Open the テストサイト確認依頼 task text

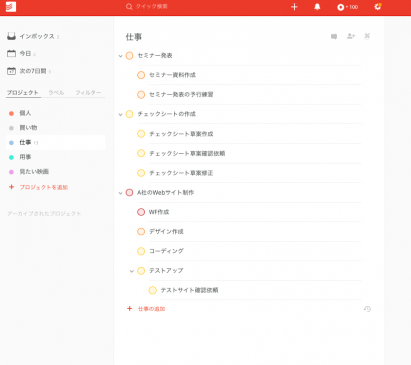pyautogui.click(x=189, y=290)
